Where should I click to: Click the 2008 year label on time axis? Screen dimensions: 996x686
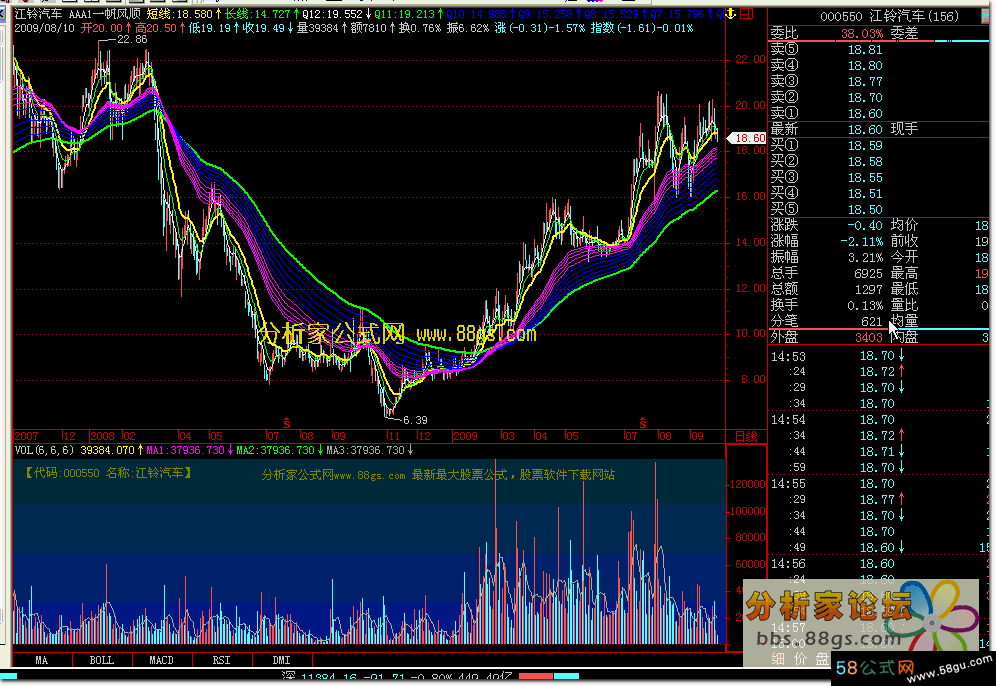click(x=103, y=436)
